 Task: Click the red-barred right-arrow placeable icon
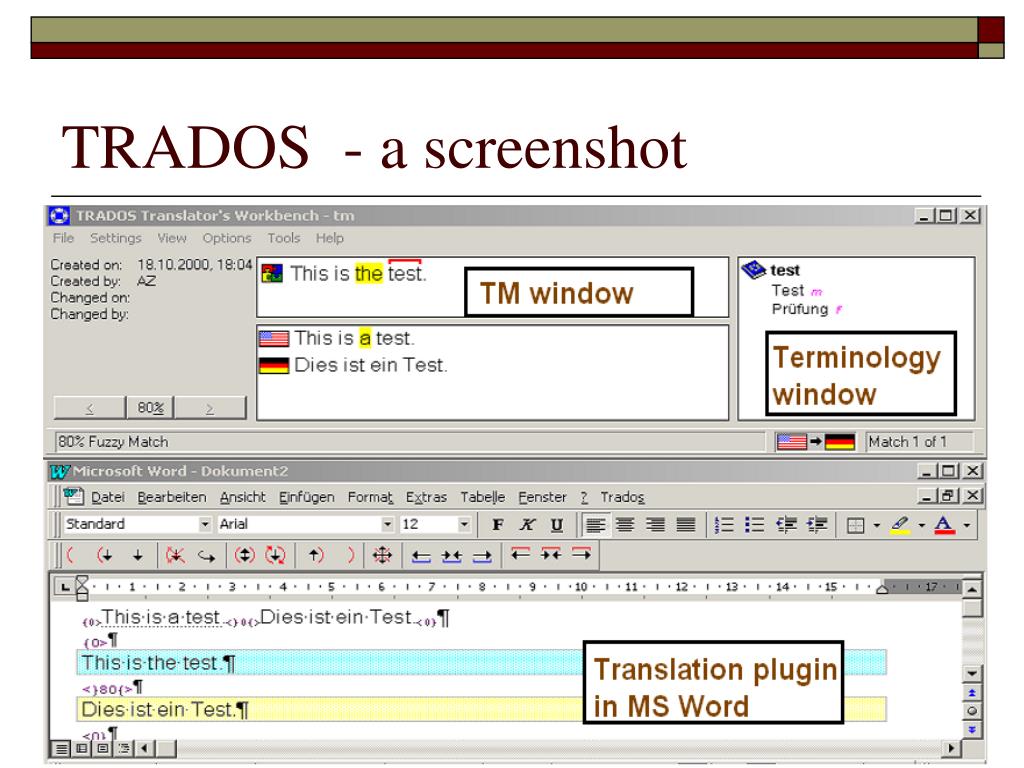(x=581, y=554)
